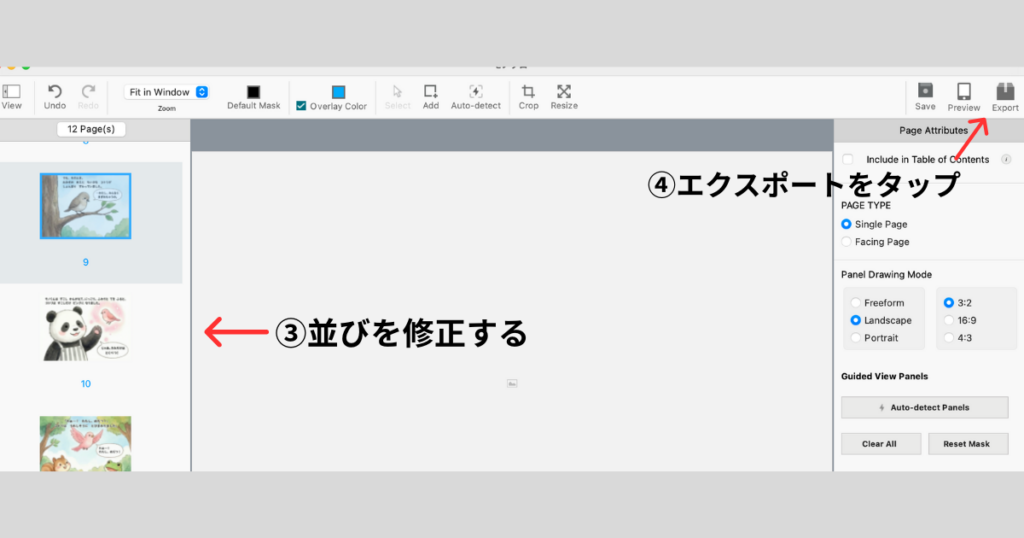The width and height of the screenshot is (1024, 538).
Task: Toggle the Overlay Color checkbox
Action: click(301, 106)
